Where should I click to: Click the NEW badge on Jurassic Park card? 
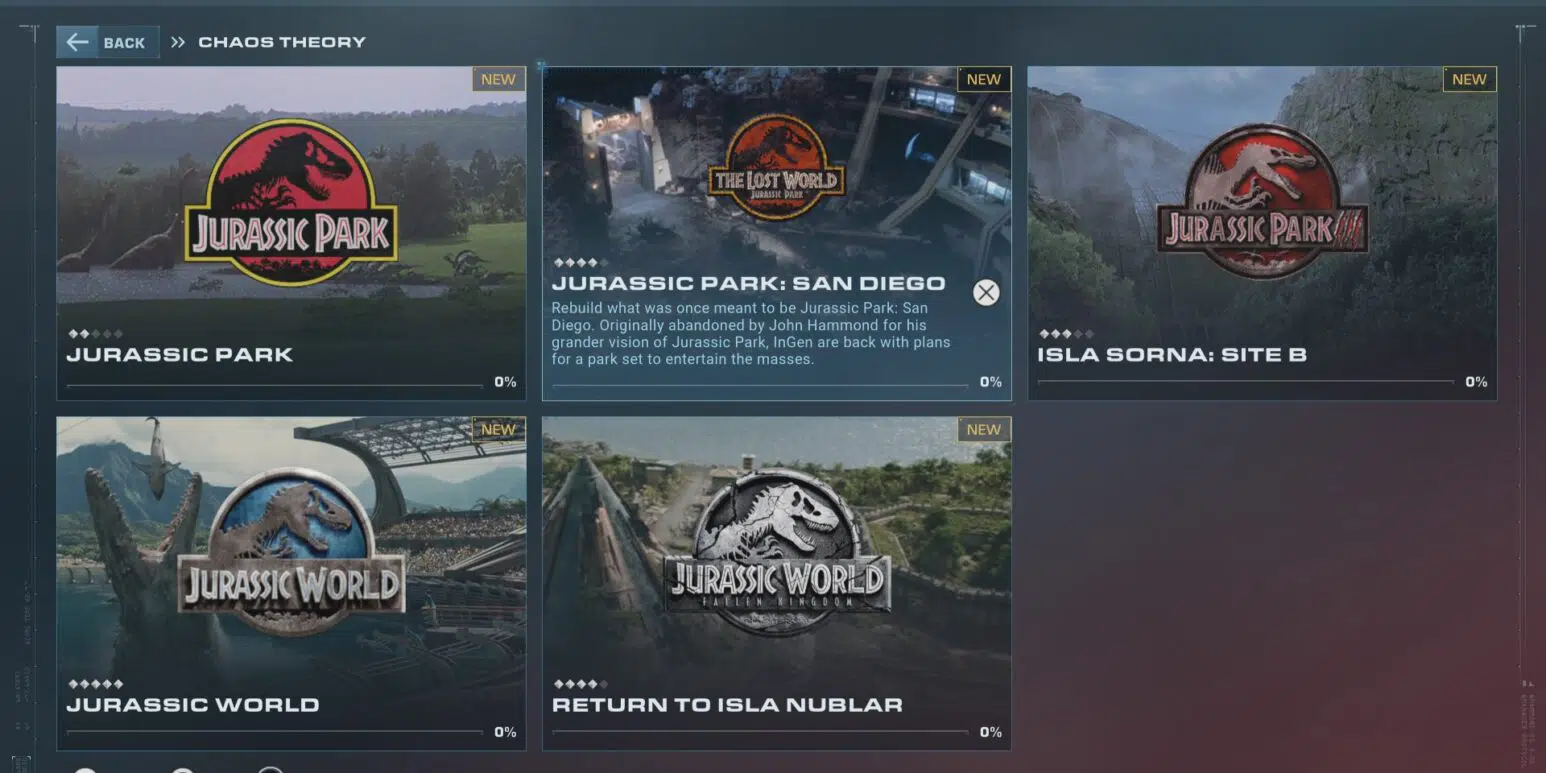click(498, 79)
